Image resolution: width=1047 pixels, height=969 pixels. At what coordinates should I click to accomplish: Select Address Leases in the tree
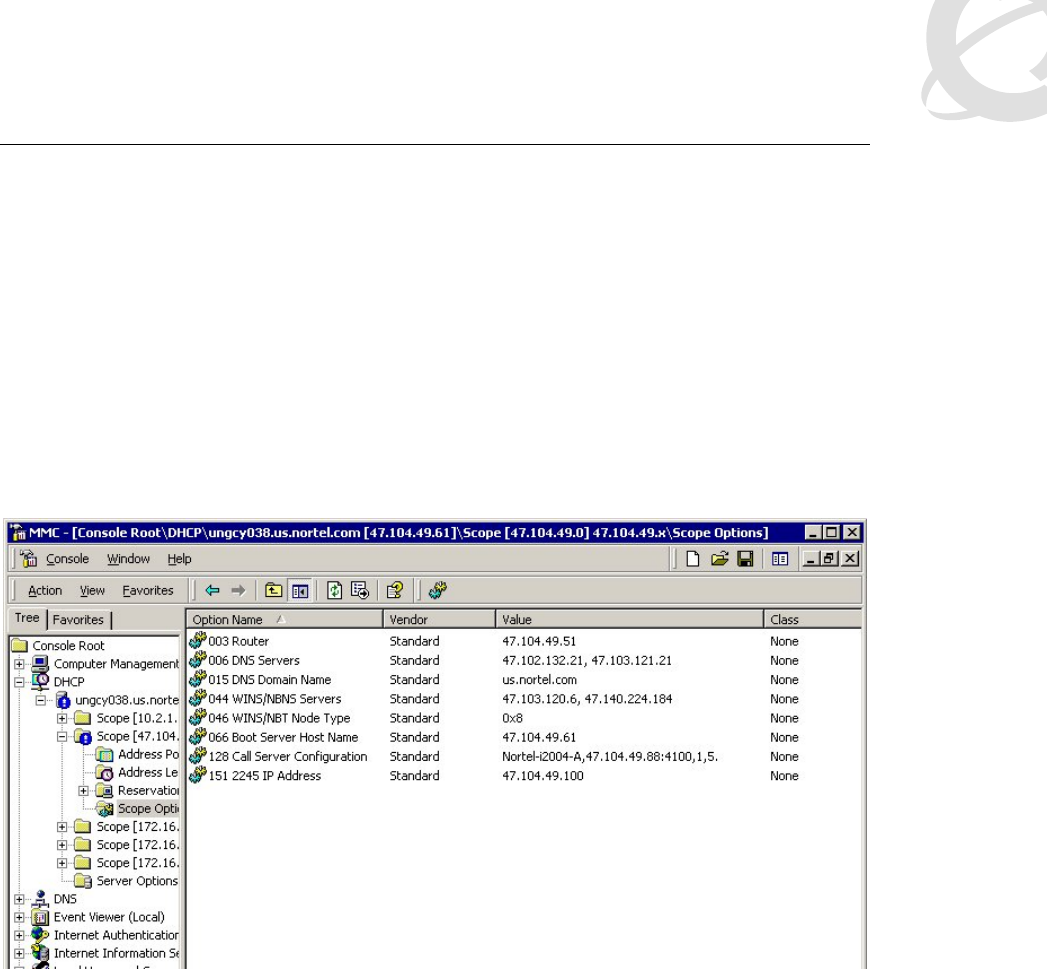(x=148, y=772)
